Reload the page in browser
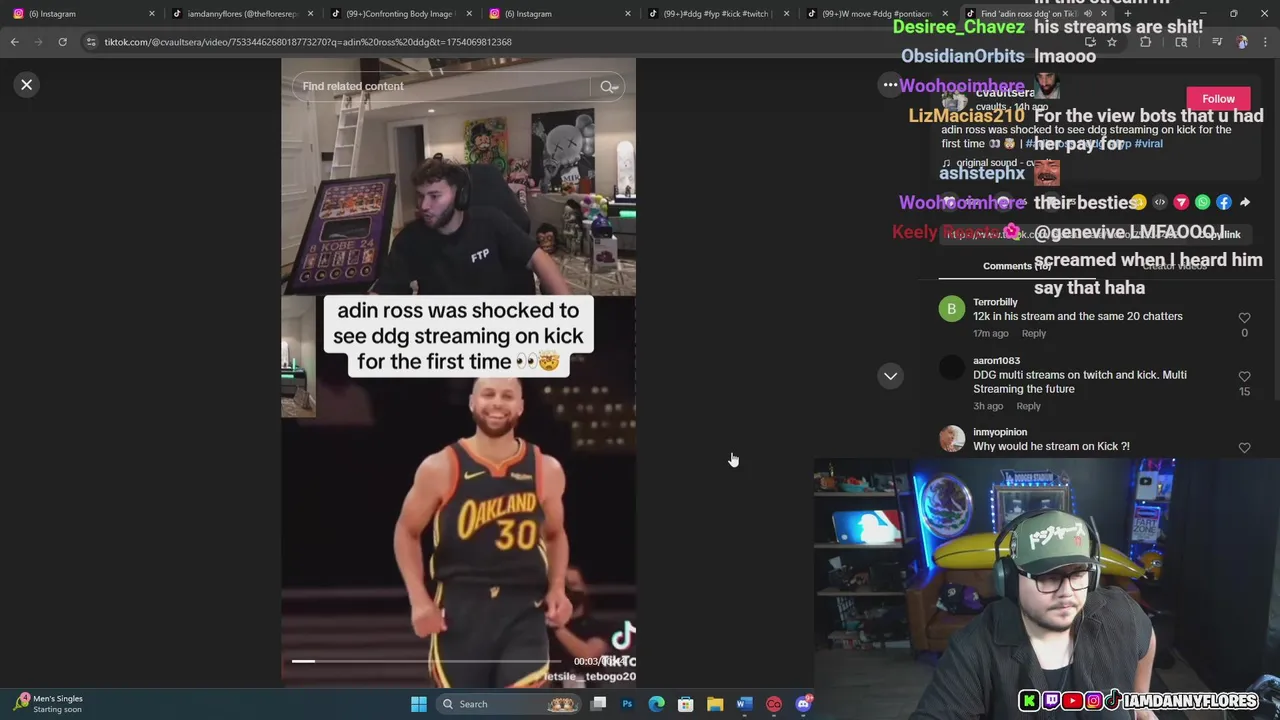The image size is (1280, 720). 62,42
